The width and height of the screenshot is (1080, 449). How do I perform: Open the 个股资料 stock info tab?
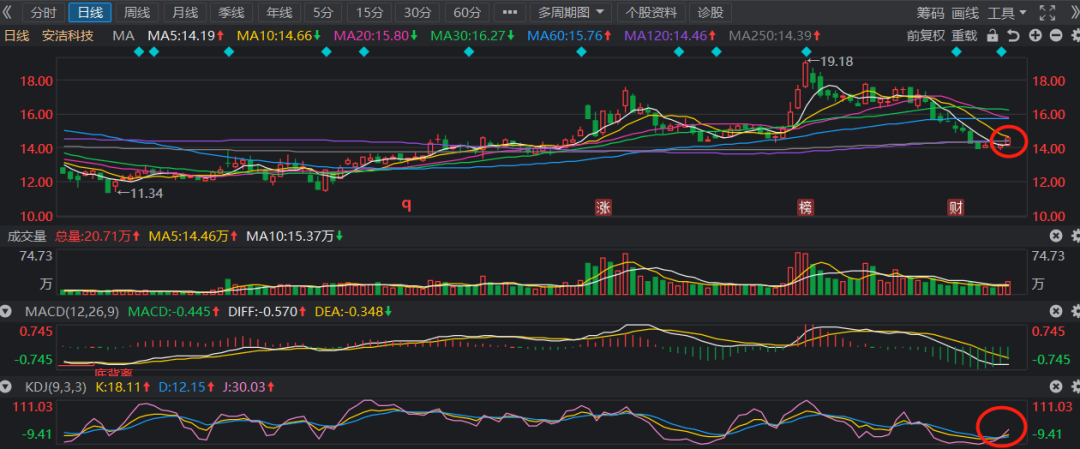point(651,13)
